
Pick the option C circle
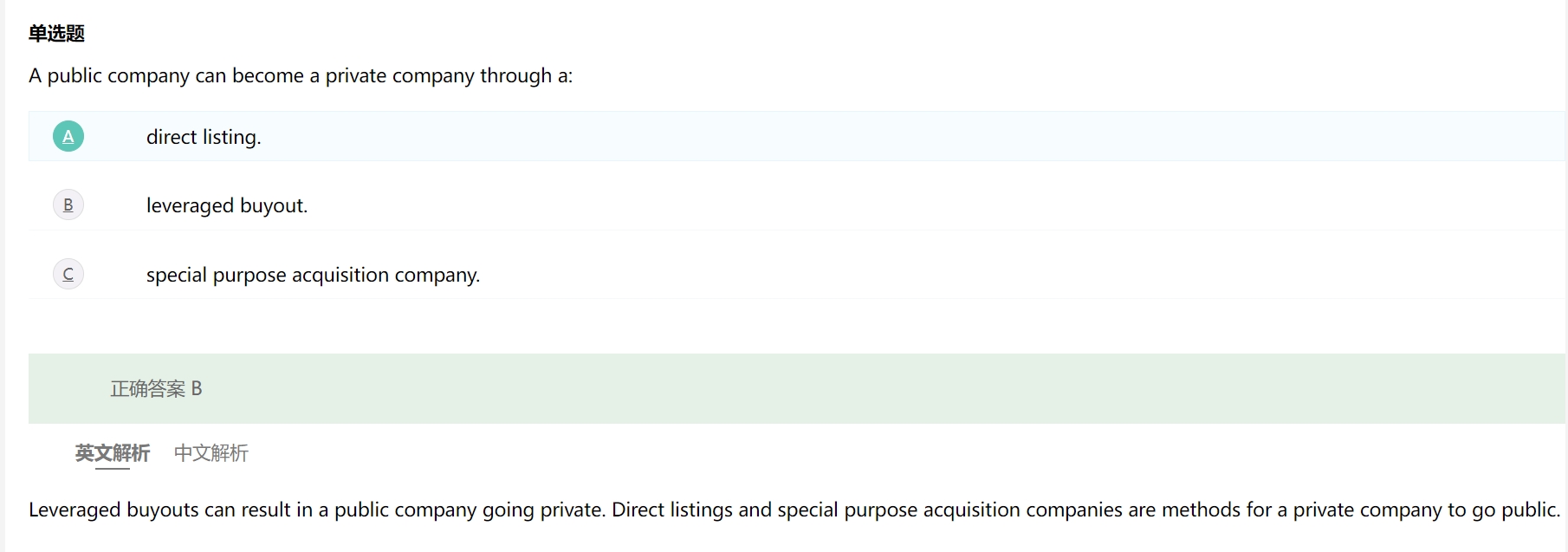(x=68, y=275)
